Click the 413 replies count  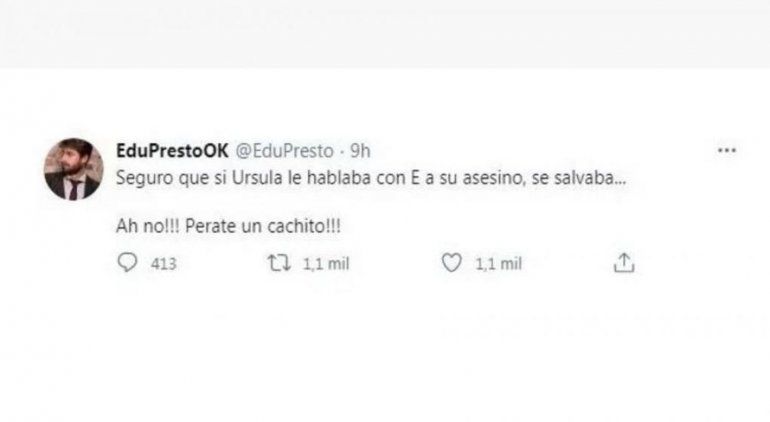(160, 263)
